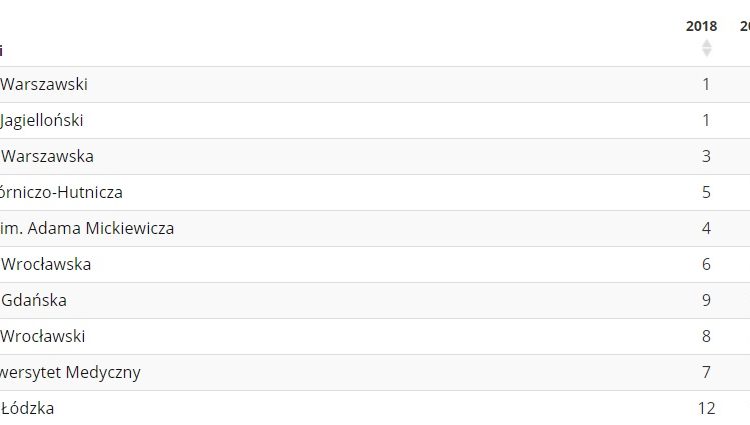The height and width of the screenshot is (425, 750).
Task: Click the 2018 rank 4 cell
Action: [706, 228]
